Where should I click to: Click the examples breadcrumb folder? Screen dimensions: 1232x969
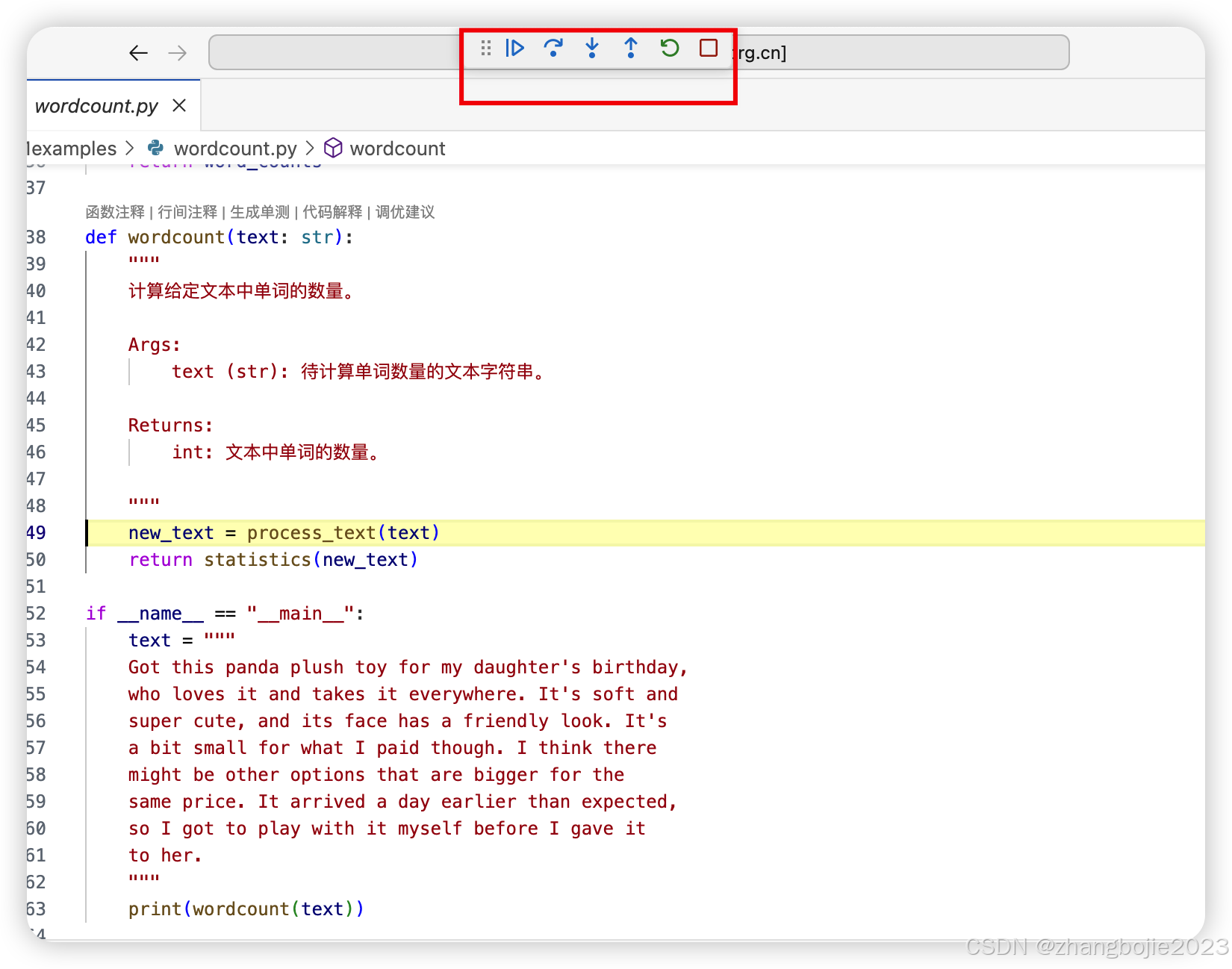[x=72, y=149]
